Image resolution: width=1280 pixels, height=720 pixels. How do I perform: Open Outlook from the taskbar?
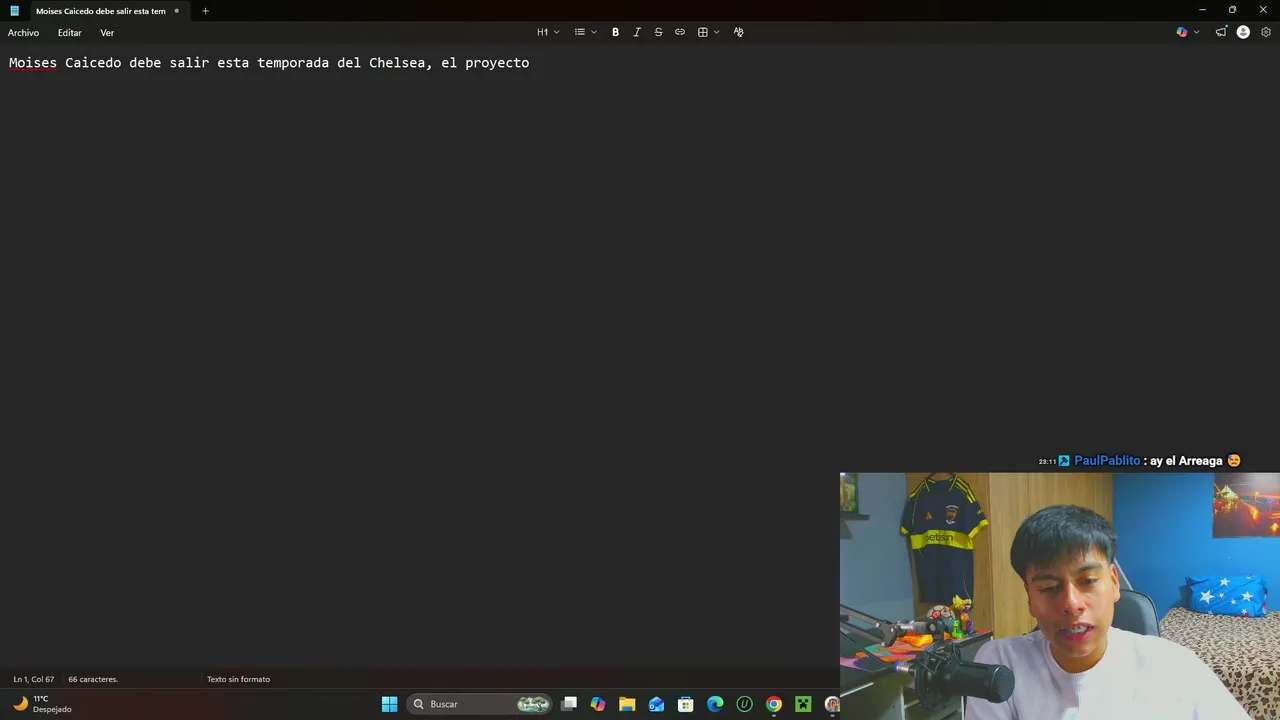[656, 704]
